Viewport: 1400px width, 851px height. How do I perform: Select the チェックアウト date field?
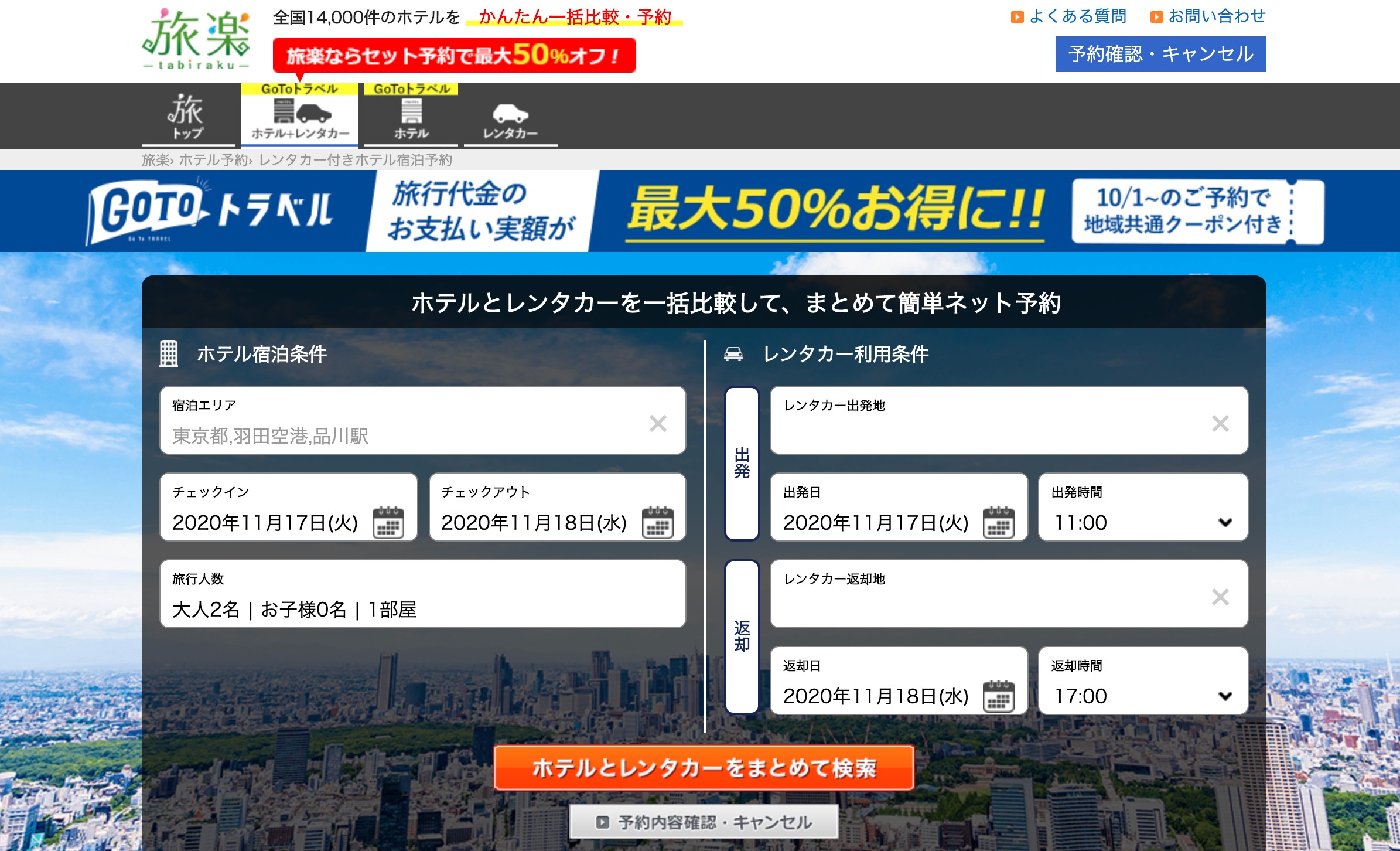pos(558,507)
